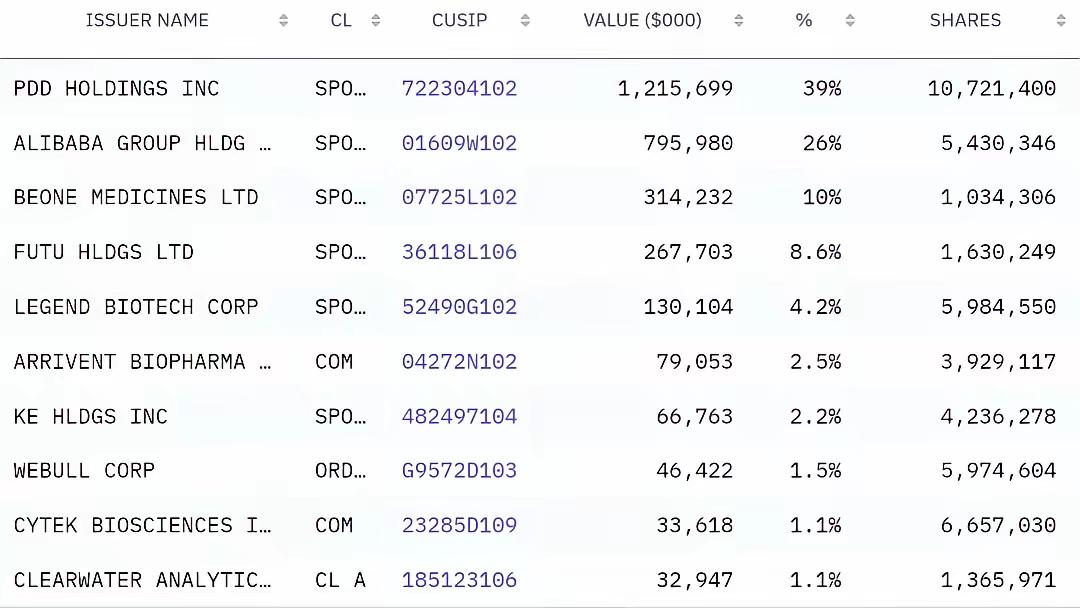
Task: Click the 52490G102 CUSIP link
Action: [x=459, y=307]
